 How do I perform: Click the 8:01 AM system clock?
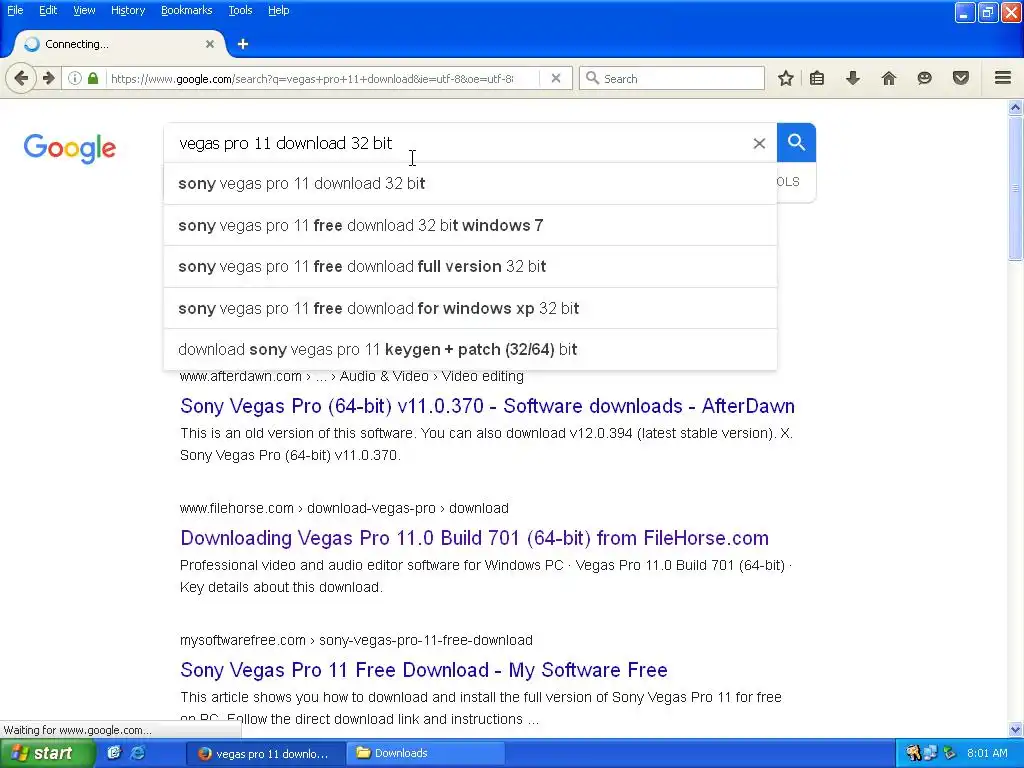(x=987, y=753)
